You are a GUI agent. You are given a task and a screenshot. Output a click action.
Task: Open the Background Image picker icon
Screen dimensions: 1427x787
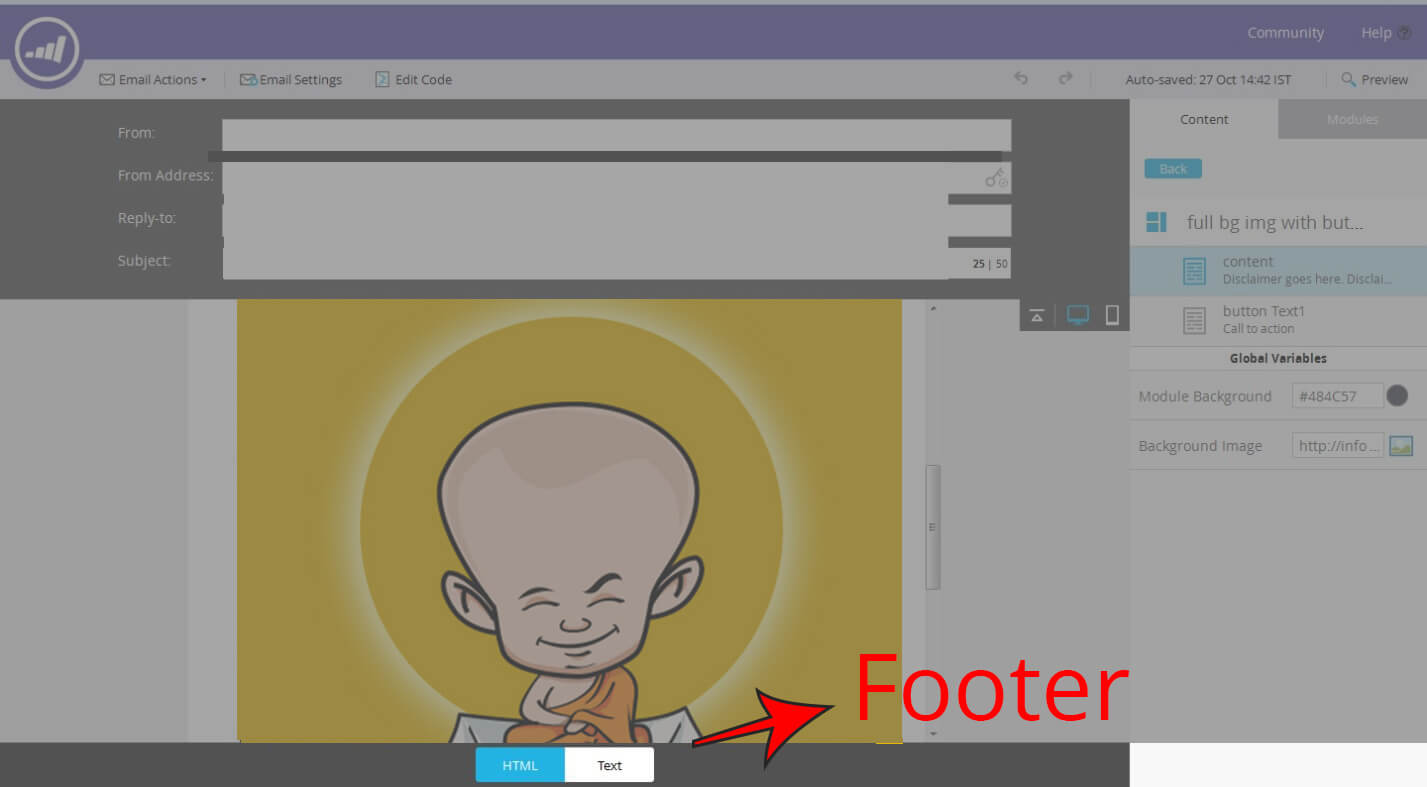coord(1400,446)
